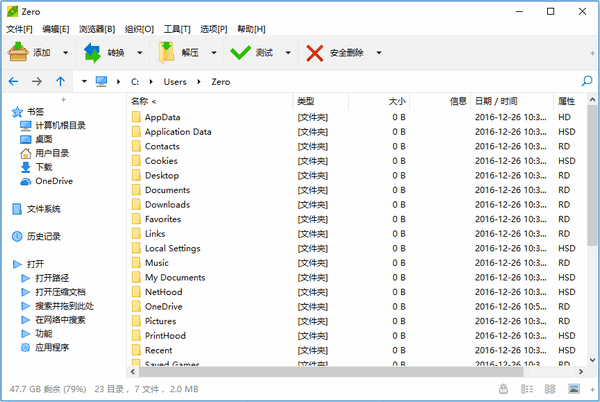The width and height of the screenshot is (600, 402).
Task: Click the padlock password icon in status bar
Action: 502,388
